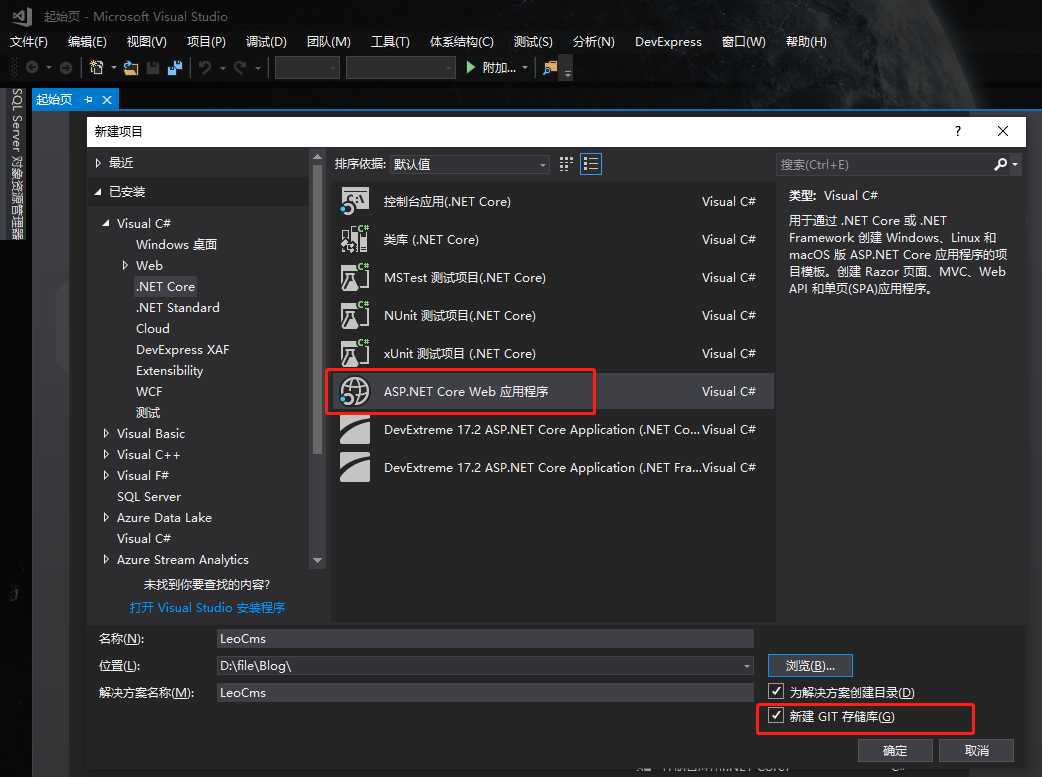The image size is (1042, 777).
Task: Open the 工具(T) menu
Action: 390,42
